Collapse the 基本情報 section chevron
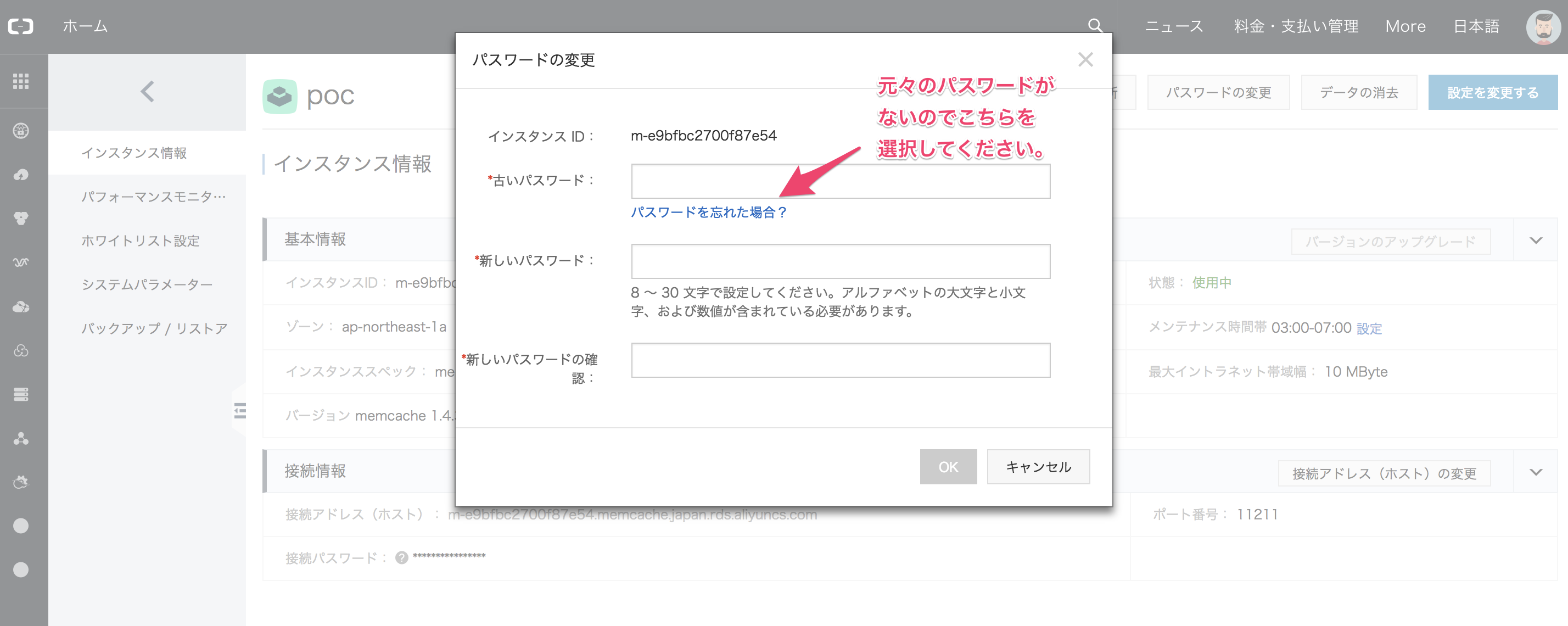The height and width of the screenshot is (626, 1568). coord(1536,241)
